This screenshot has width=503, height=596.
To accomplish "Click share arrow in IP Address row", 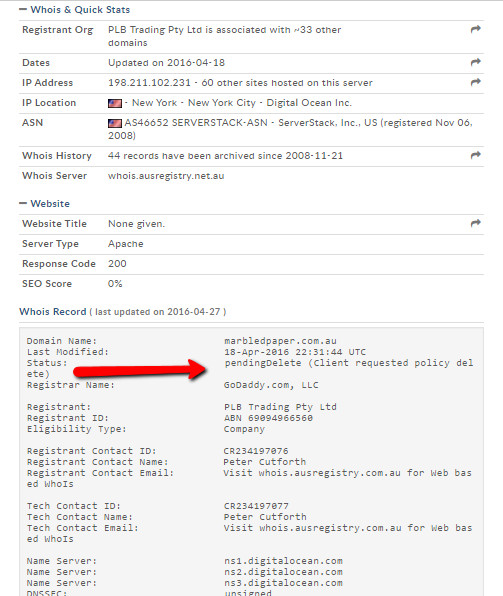I will point(476,82).
